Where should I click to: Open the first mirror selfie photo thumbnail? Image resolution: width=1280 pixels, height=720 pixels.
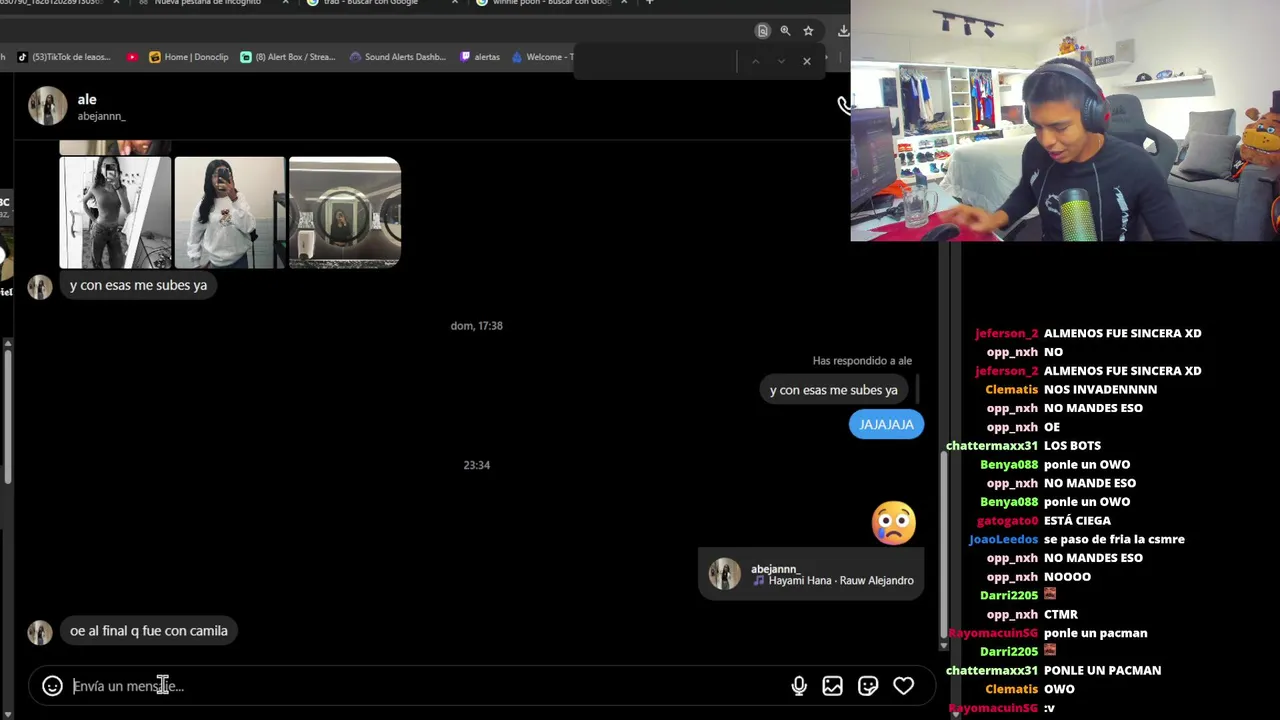[115, 212]
